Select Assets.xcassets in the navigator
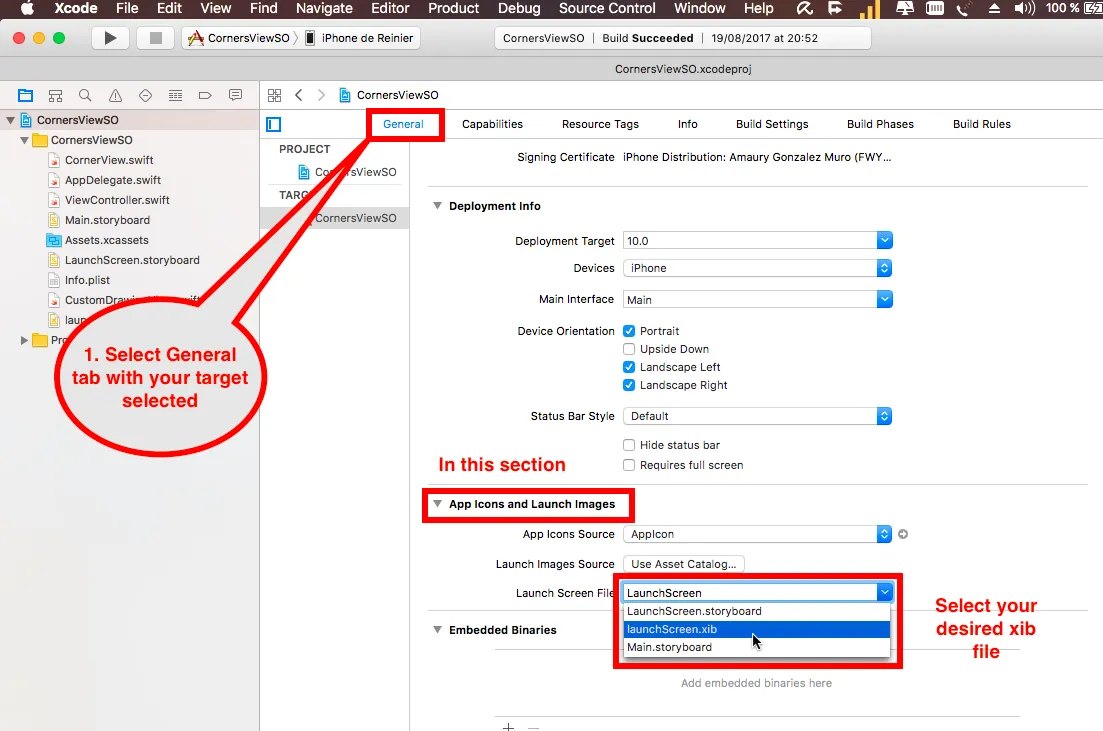This screenshot has width=1103, height=731. pyautogui.click(x=106, y=240)
